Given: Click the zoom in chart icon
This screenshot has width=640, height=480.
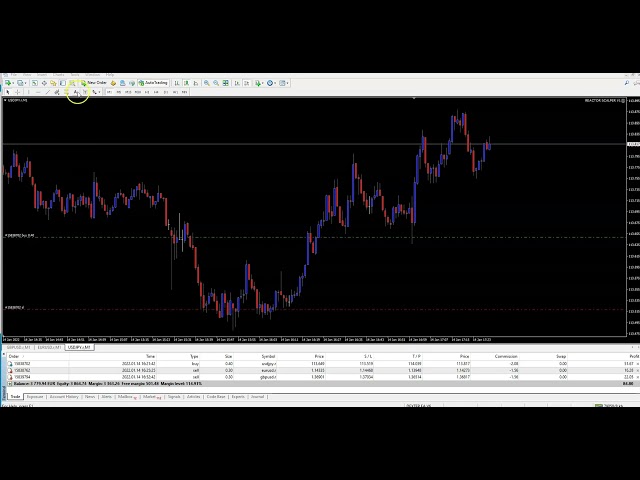Looking at the screenshot, I should (206, 83).
